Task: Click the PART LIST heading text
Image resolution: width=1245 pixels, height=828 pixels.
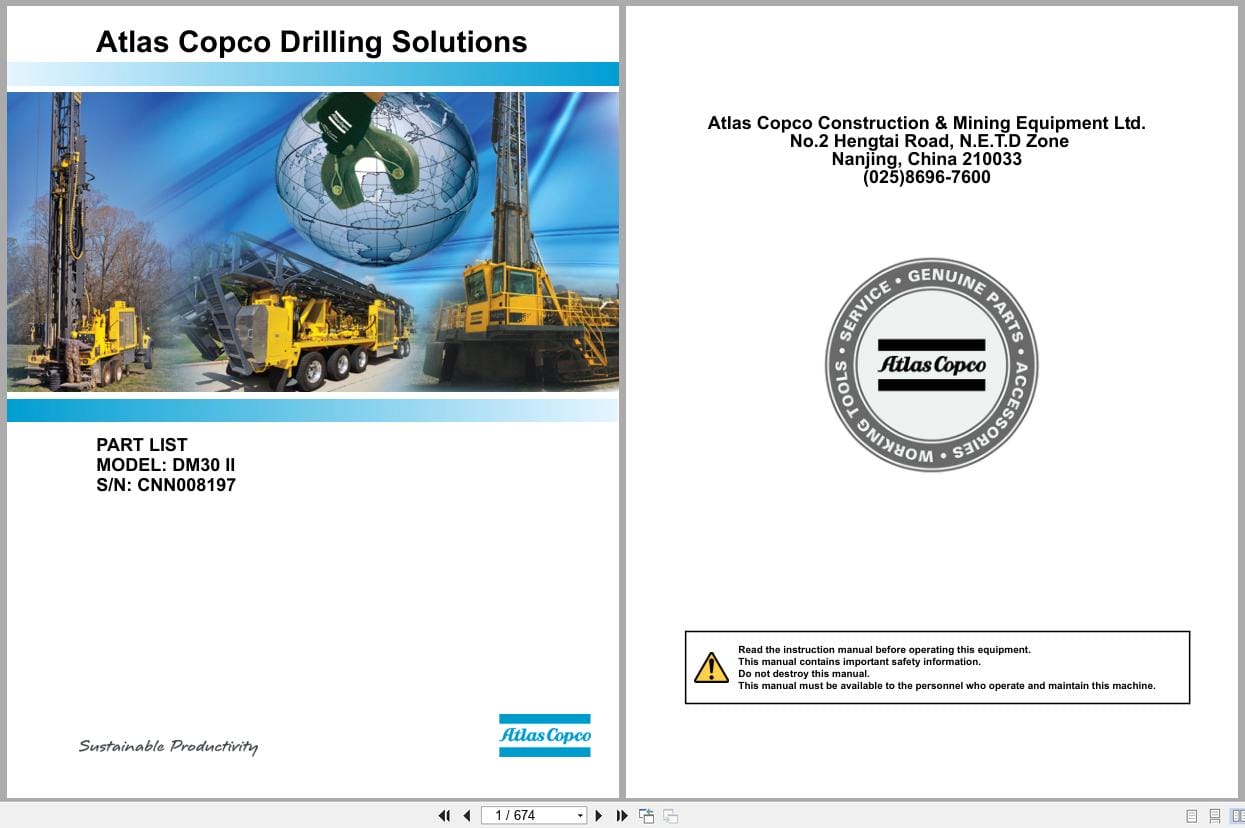Action: coord(142,445)
